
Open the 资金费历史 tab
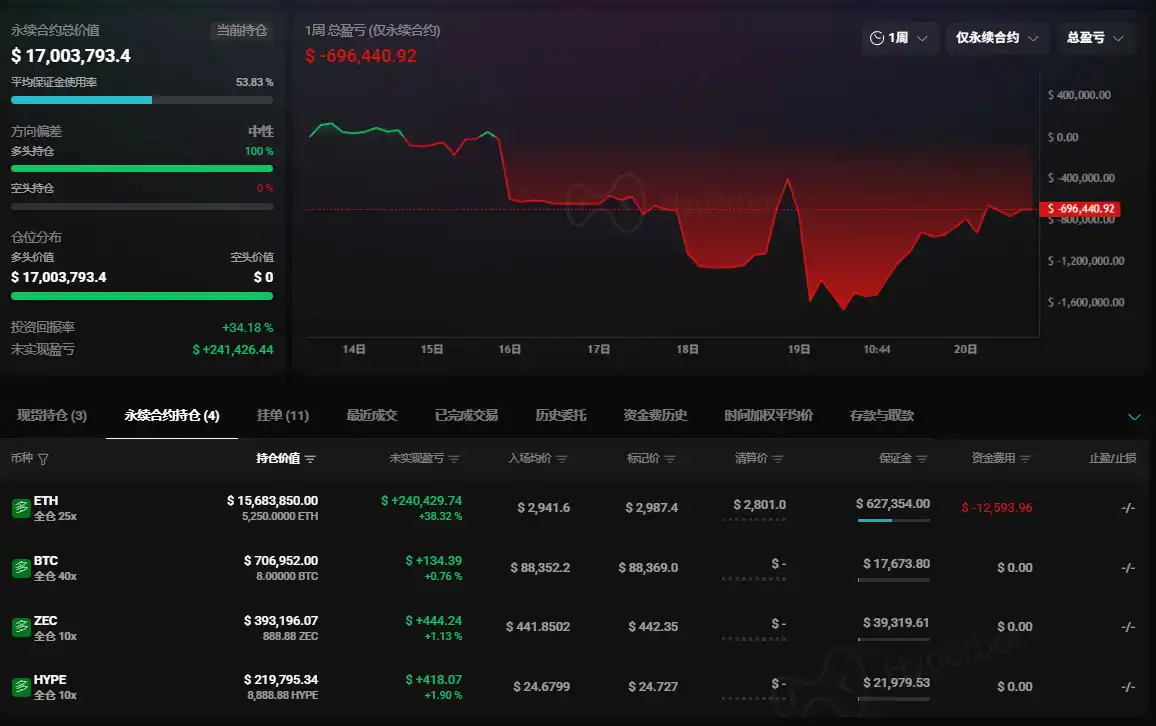(655, 415)
